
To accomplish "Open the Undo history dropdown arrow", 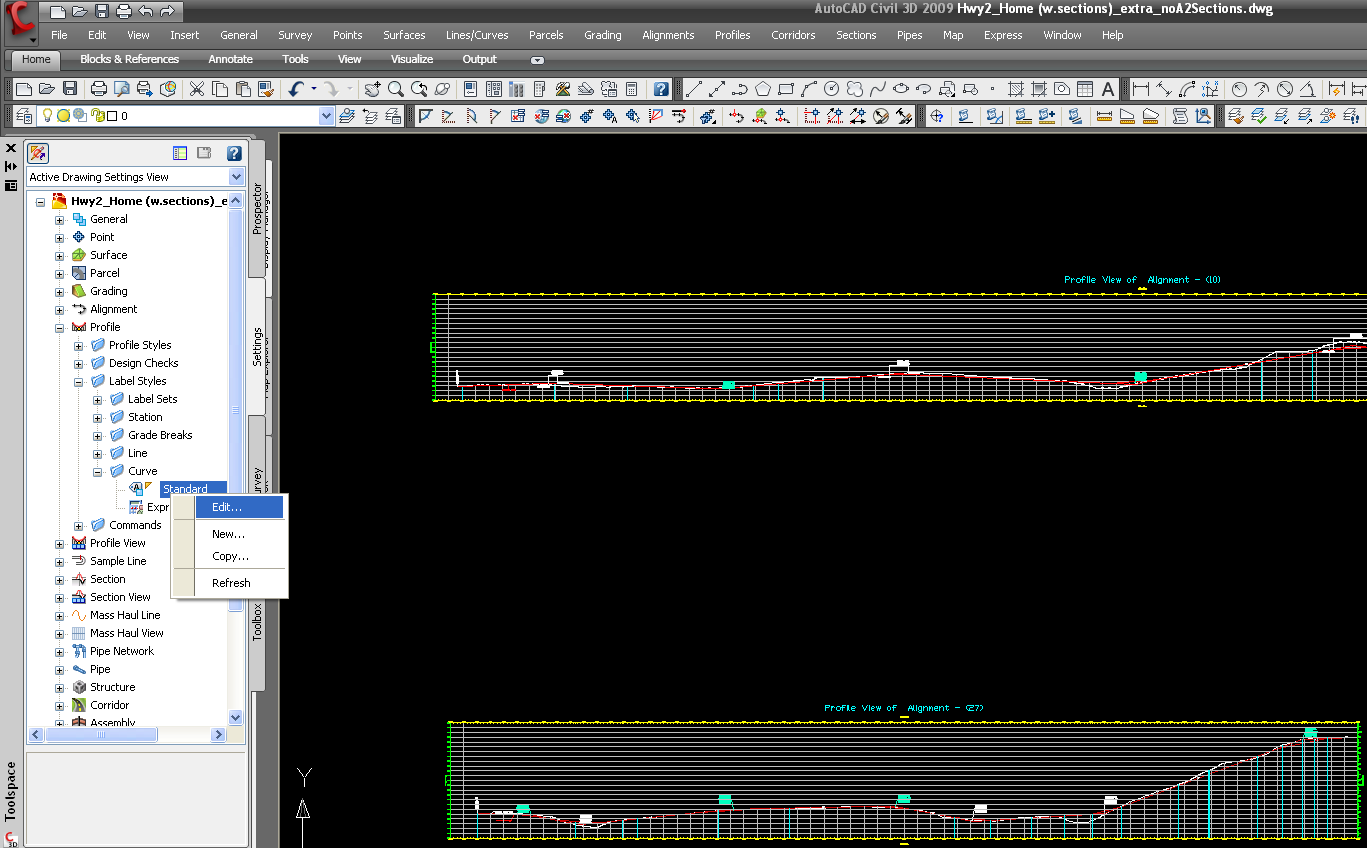I will click(313, 89).
